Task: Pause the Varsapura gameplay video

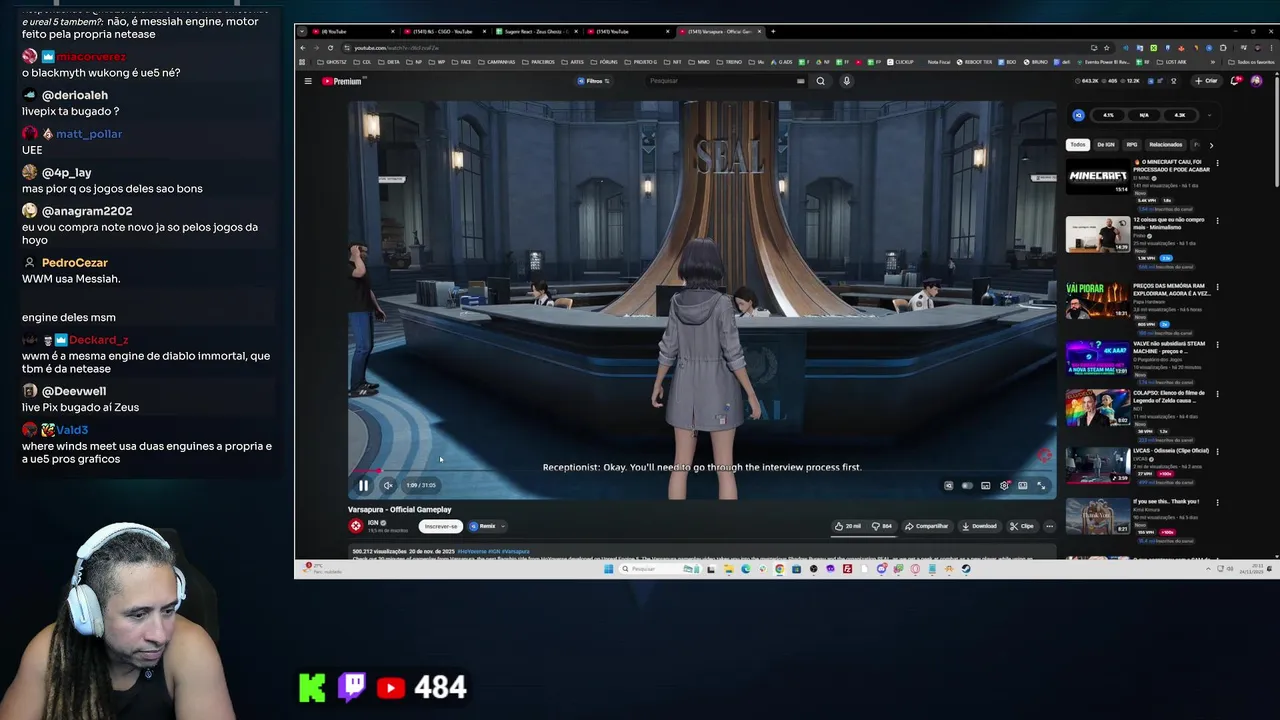Action: 363,485
